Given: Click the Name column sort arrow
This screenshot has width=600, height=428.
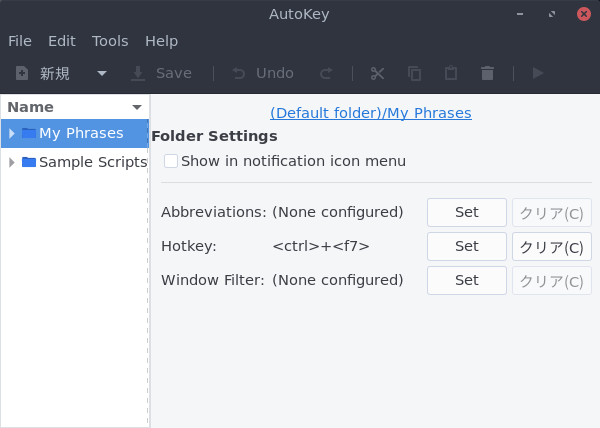Looking at the screenshot, I should pos(137,107).
